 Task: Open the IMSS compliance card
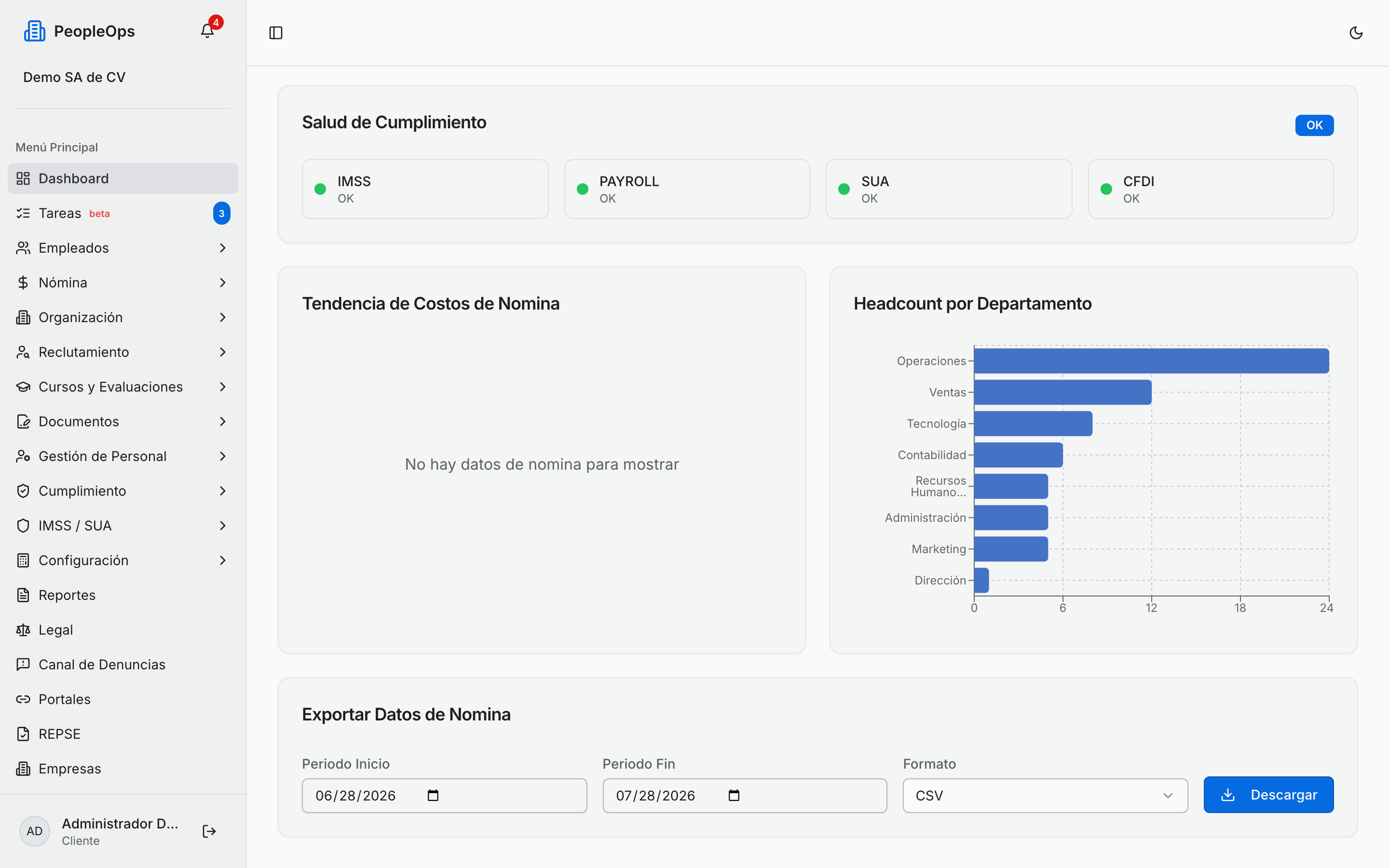tap(425, 189)
